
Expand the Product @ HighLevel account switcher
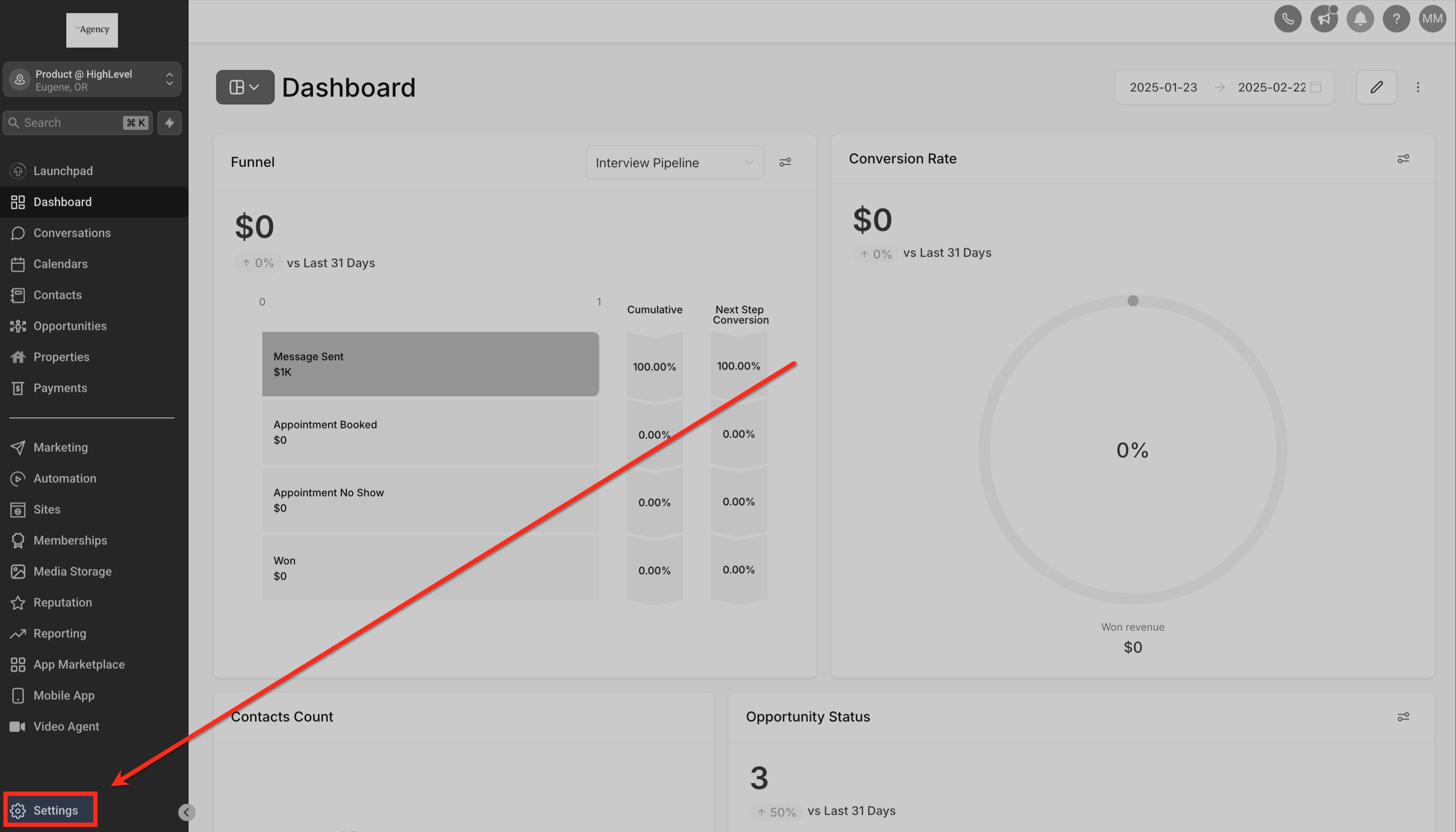click(92, 80)
